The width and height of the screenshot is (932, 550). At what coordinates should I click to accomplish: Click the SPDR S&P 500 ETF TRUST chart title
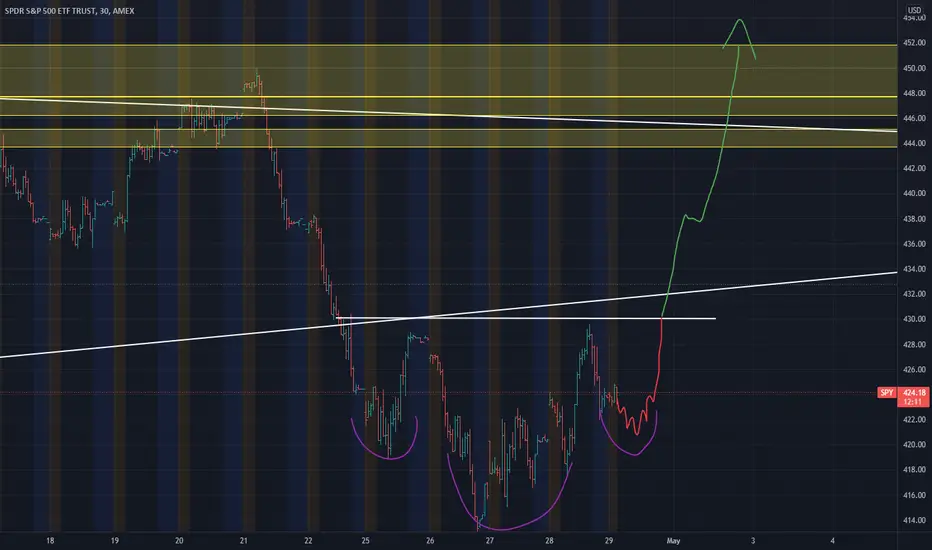click(x=70, y=11)
